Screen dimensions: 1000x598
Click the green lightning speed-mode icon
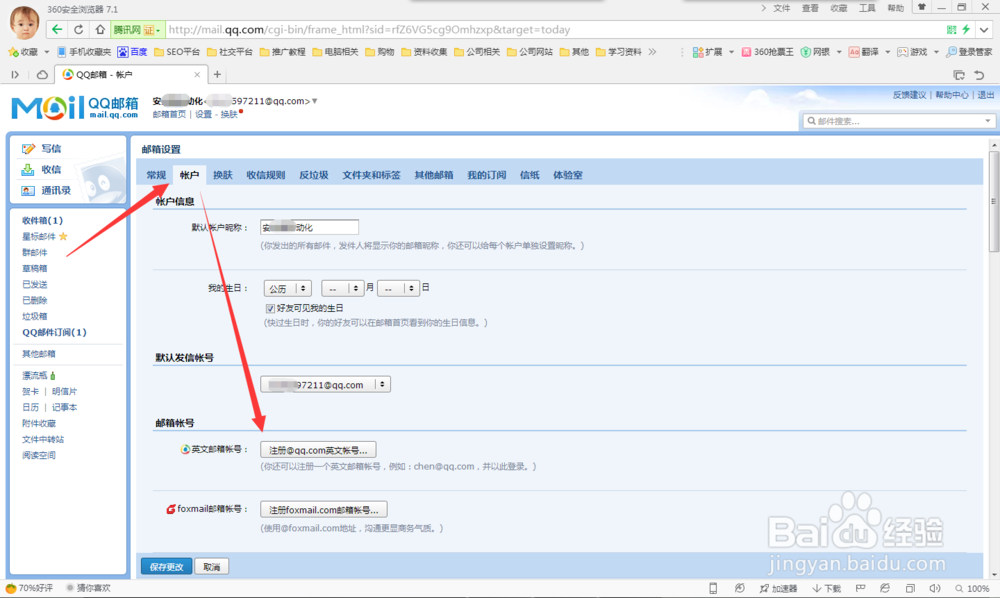[x=966, y=29]
